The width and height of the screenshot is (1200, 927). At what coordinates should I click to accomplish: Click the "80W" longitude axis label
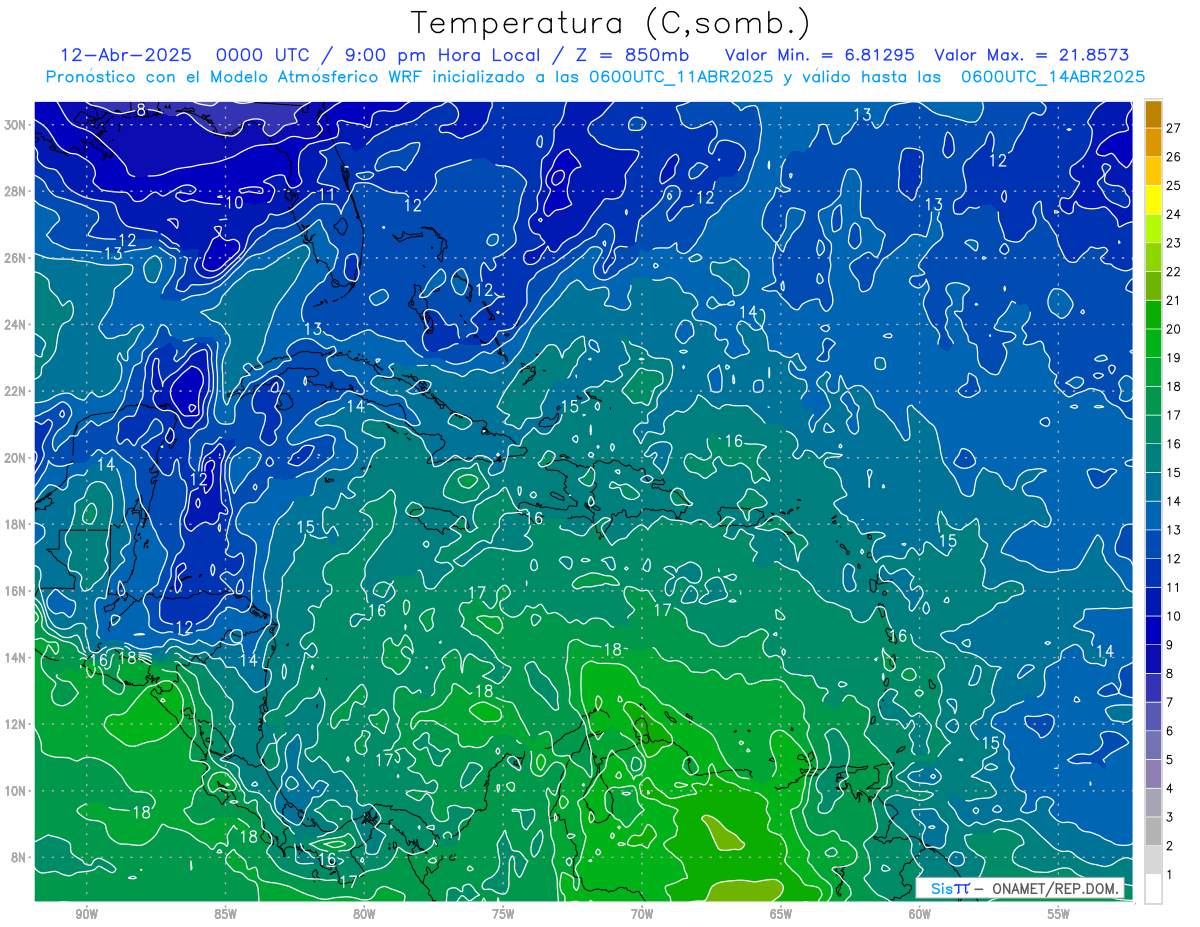364,914
